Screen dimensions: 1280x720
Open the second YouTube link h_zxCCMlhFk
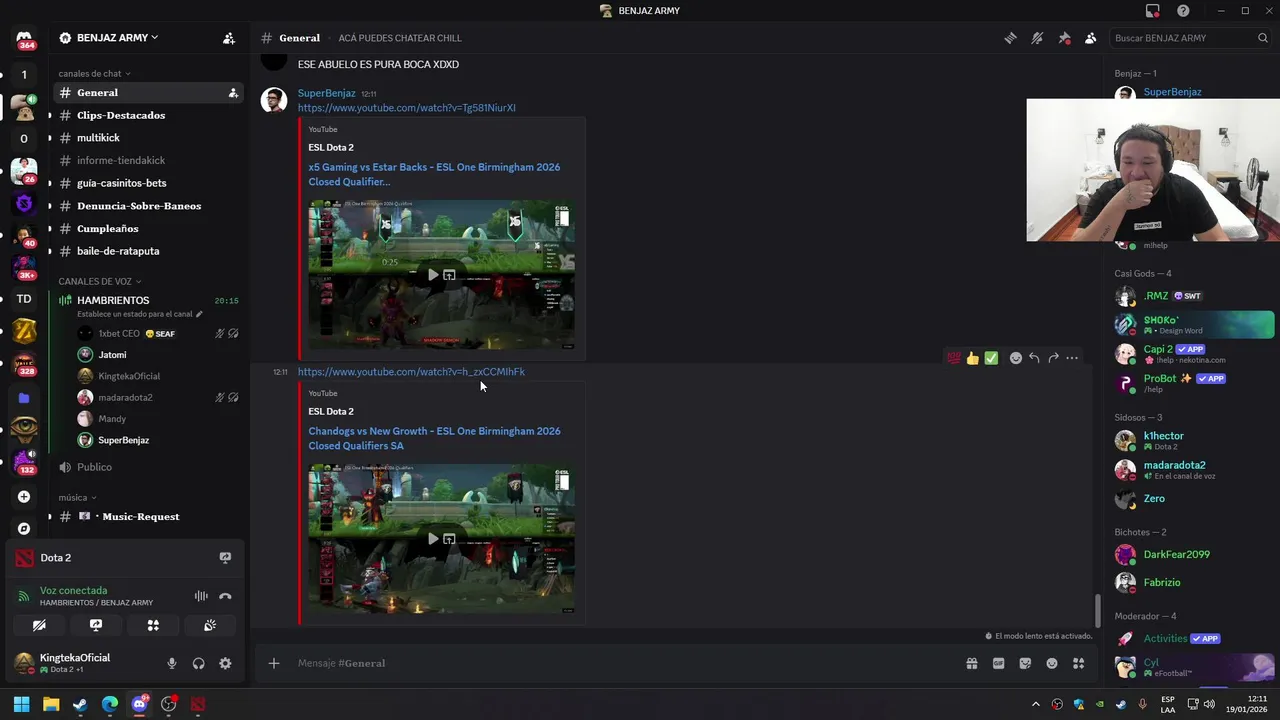[411, 372]
